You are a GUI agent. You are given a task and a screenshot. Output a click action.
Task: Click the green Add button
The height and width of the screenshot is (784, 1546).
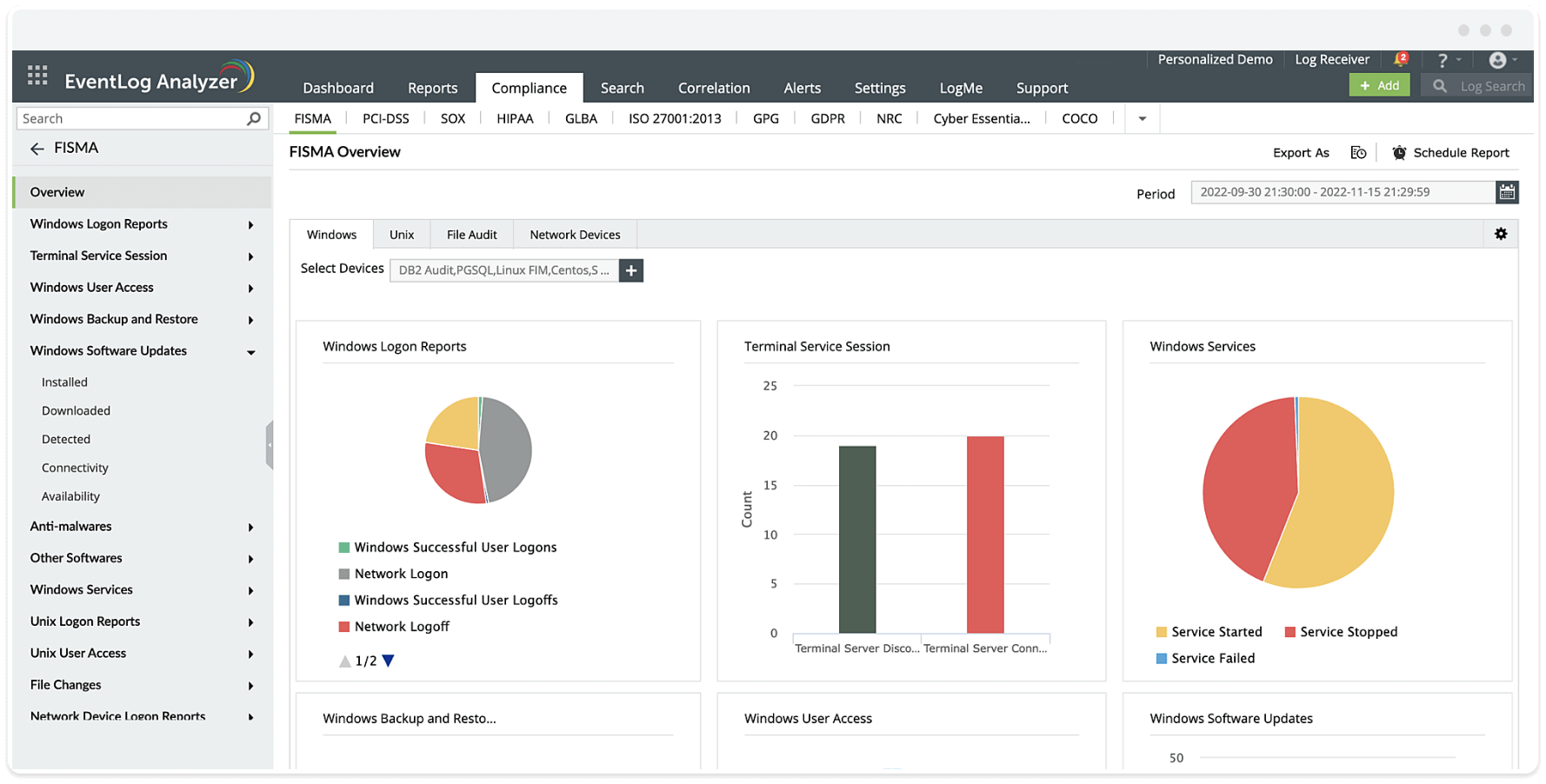click(1379, 85)
